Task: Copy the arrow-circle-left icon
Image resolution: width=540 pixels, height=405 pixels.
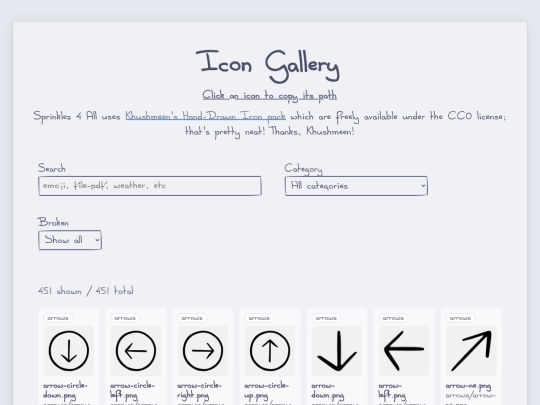Action: click(136, 351)
